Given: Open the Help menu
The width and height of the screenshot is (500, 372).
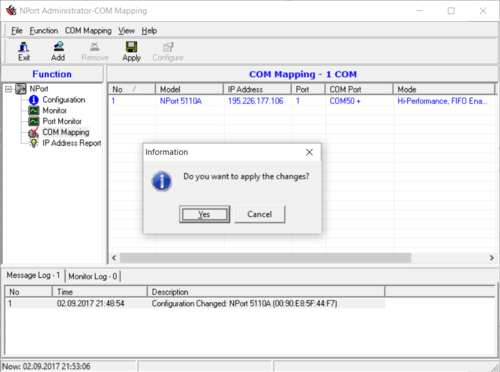Looking at the screenshot, I should pyautogui.click(x=149, y=31).
